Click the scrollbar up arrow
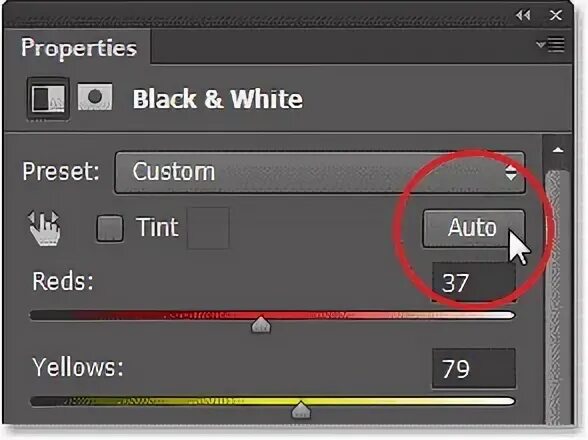Viewport: 588px width, 440px height. pyautogui.click(x=558, y=150)
